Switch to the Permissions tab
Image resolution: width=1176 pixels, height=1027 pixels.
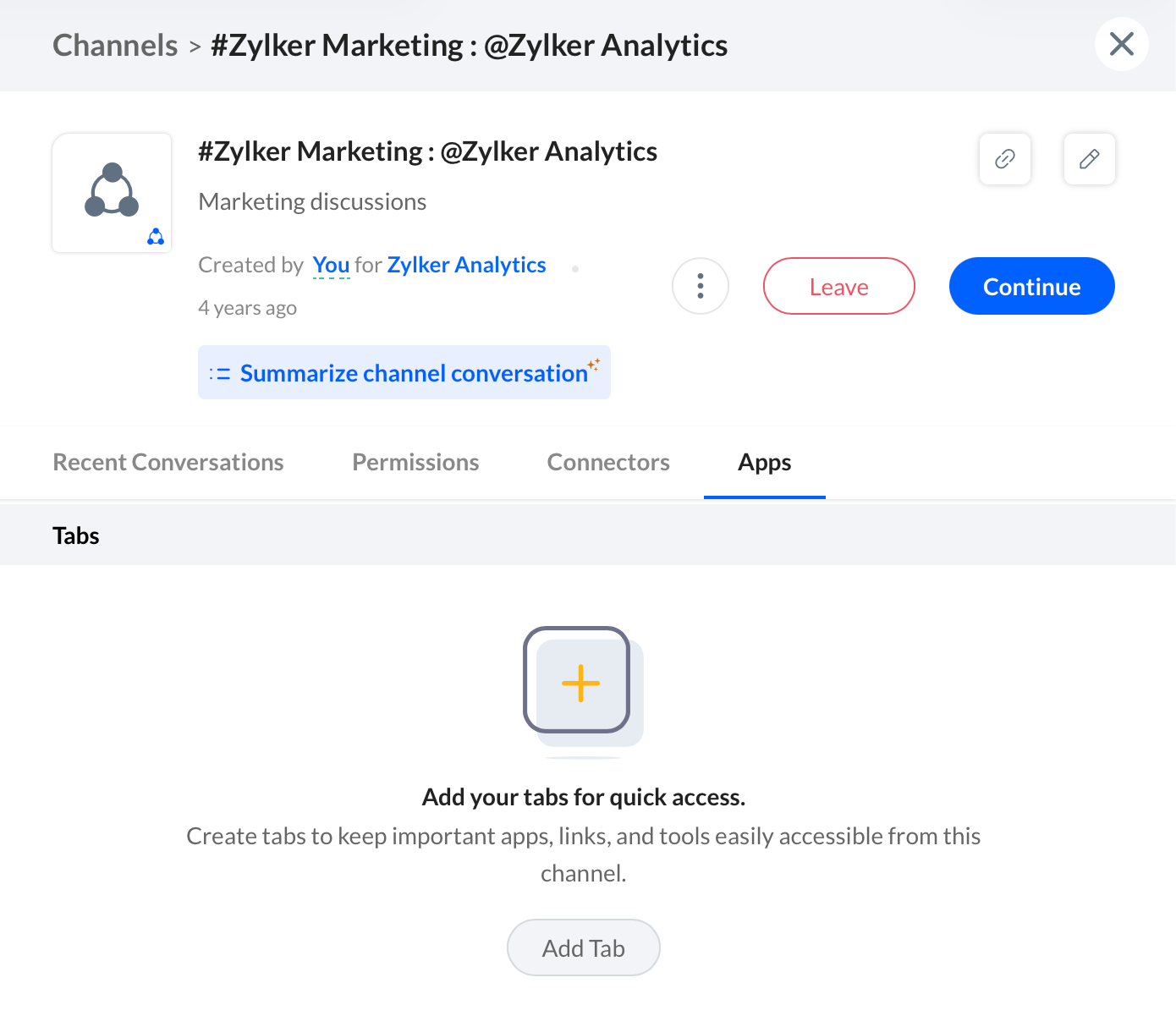pyautogui.click(x=415, y=462)
